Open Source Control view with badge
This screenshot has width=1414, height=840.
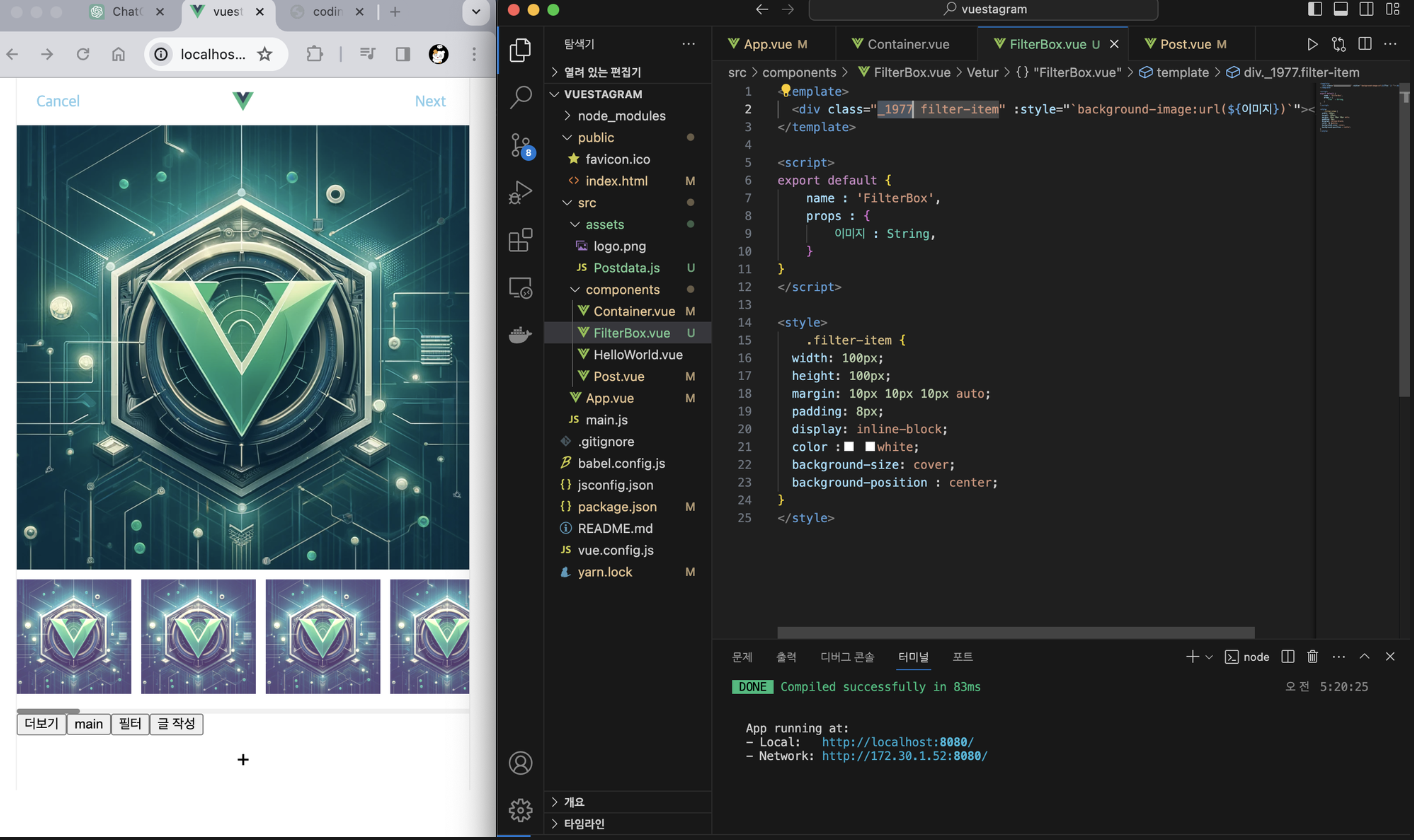coord(520,145)
